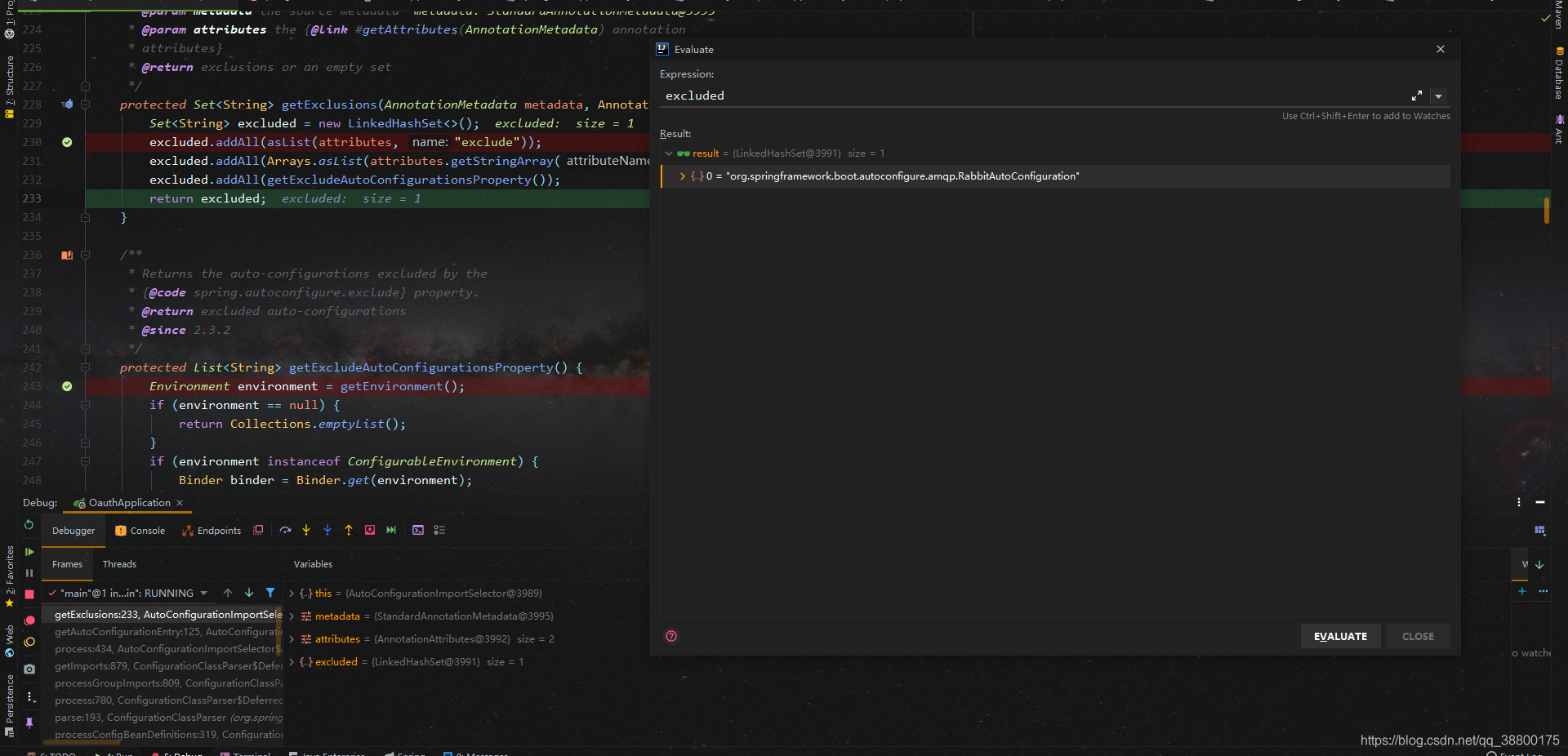The height and width of the screenshot is (756, 1568).
Task: Expand 'metadata' variable node
Action: point(292,616)
